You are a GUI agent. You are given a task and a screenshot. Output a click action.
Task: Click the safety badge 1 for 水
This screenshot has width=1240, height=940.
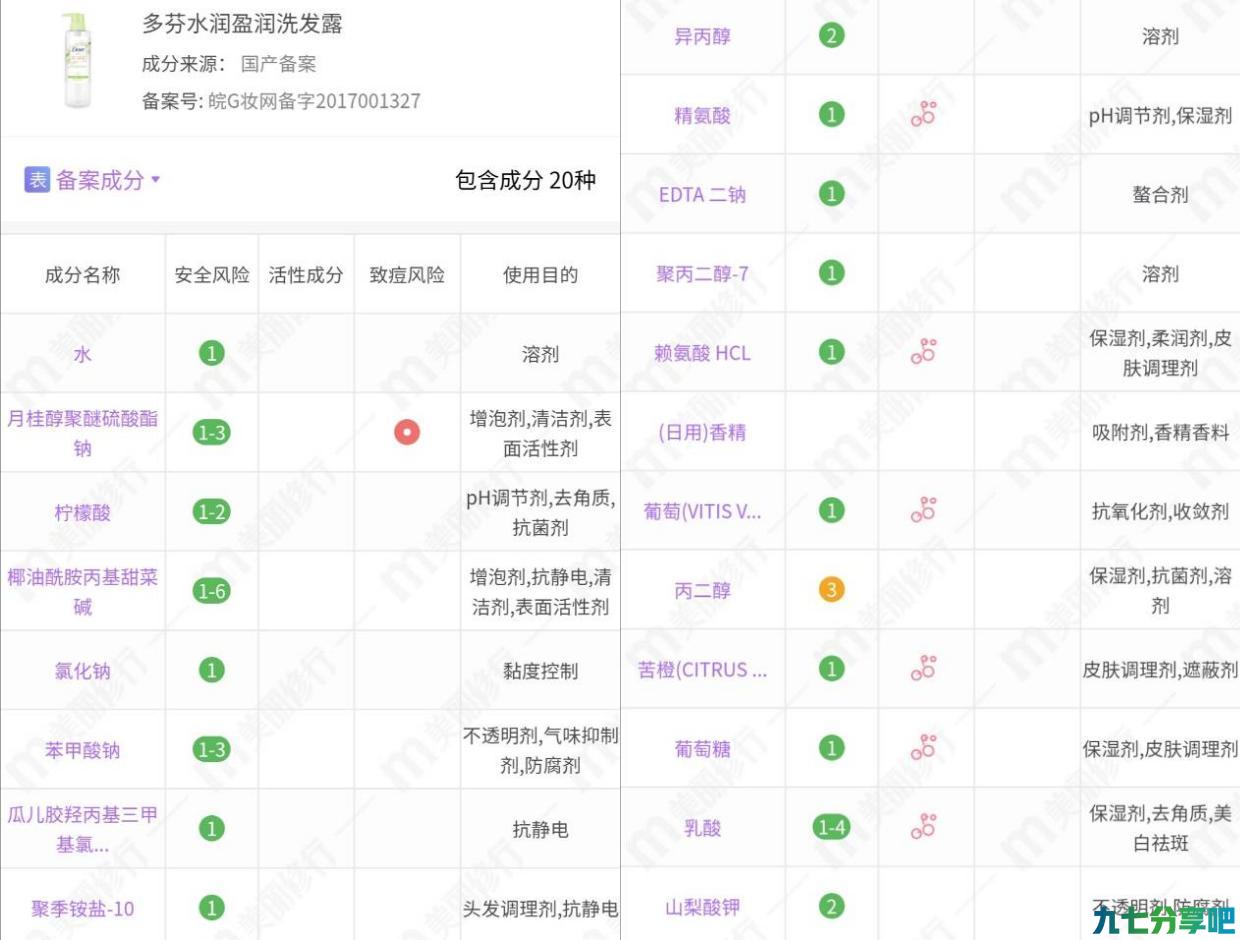coord(211,353)
